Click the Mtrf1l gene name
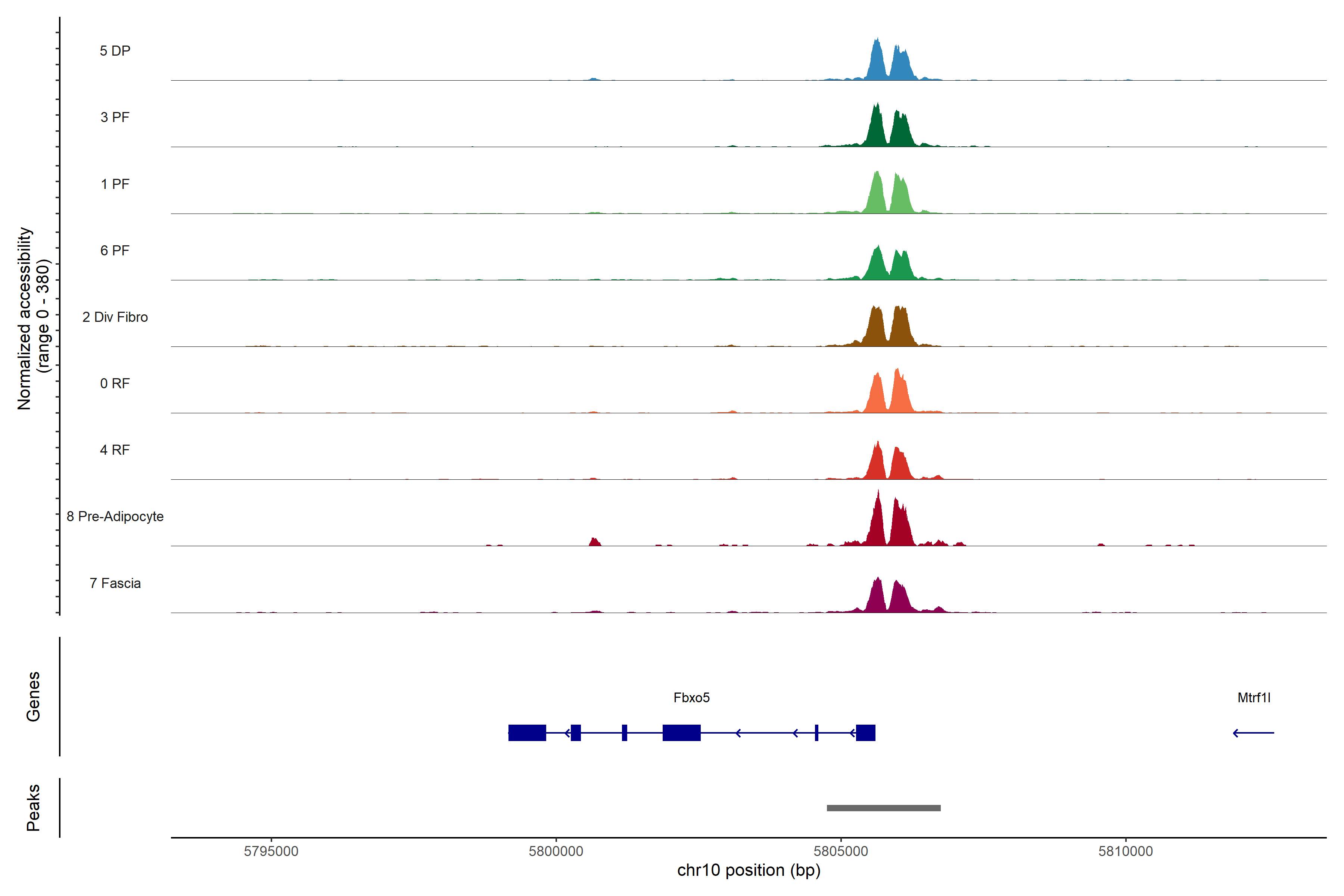This screenshot has height=896, width=1344. [x=1254, y=698]
